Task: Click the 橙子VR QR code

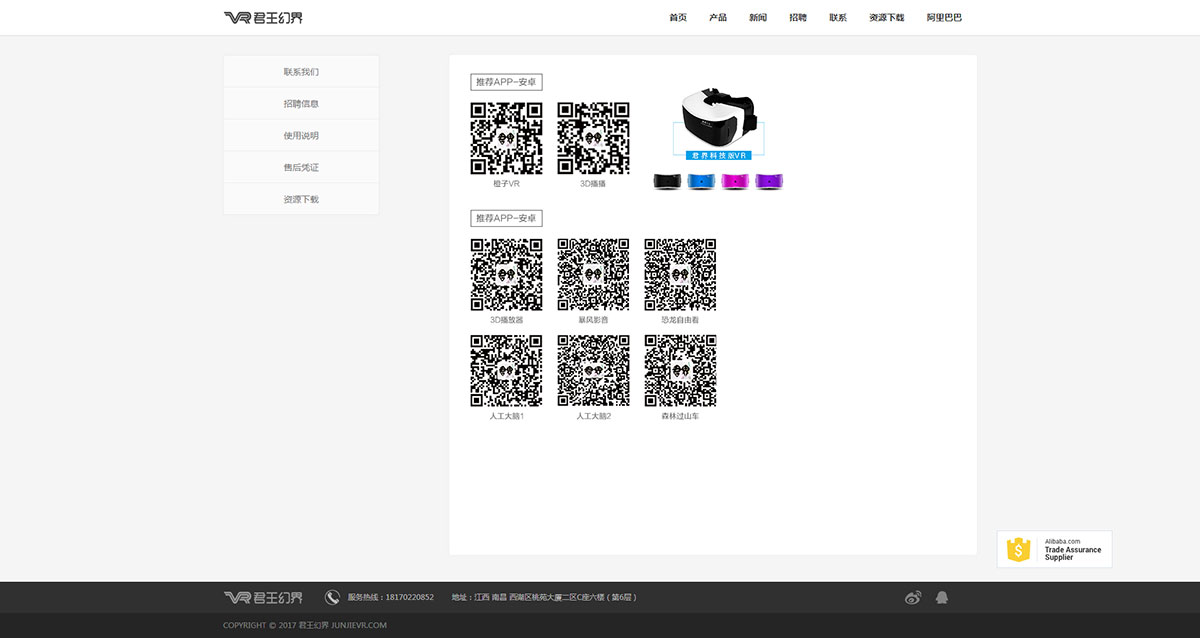Action: coord(506,138)
